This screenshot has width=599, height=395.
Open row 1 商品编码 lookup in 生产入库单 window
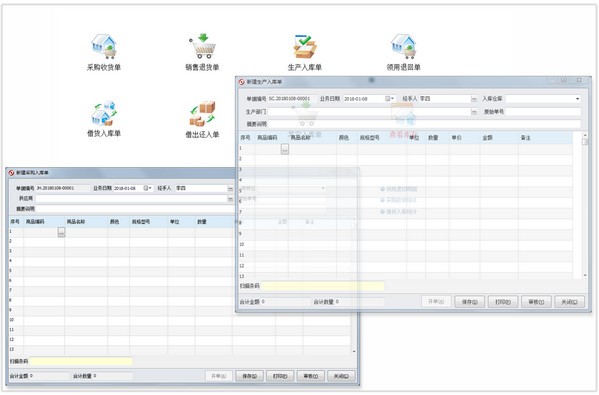[285, 149]
